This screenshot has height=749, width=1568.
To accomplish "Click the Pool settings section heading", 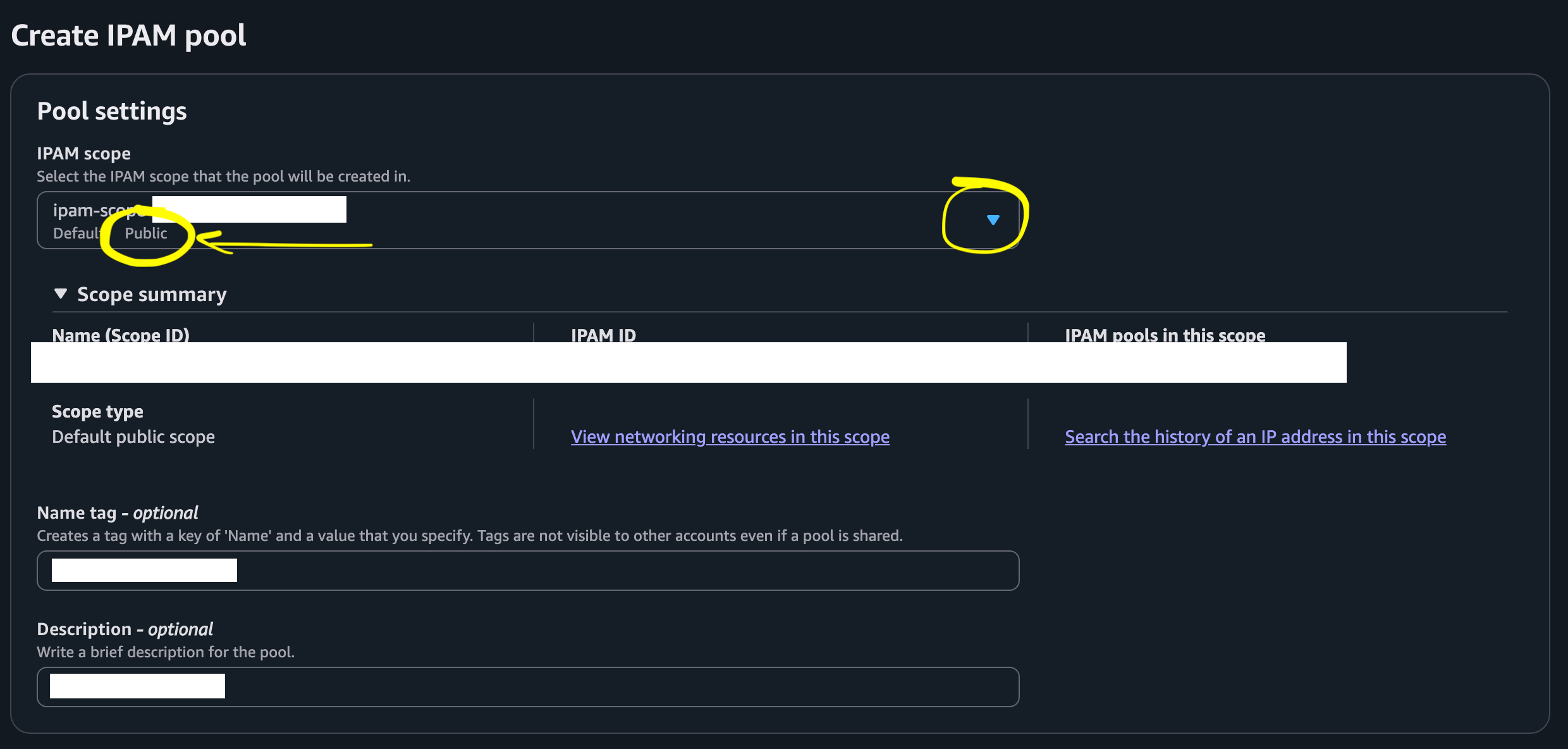I will tap(112, 111).
